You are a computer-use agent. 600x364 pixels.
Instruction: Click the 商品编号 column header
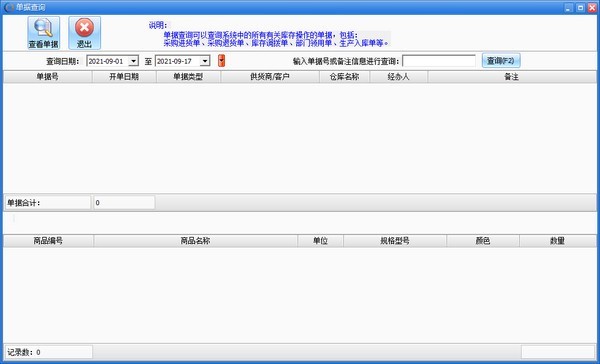coord(48,241)
